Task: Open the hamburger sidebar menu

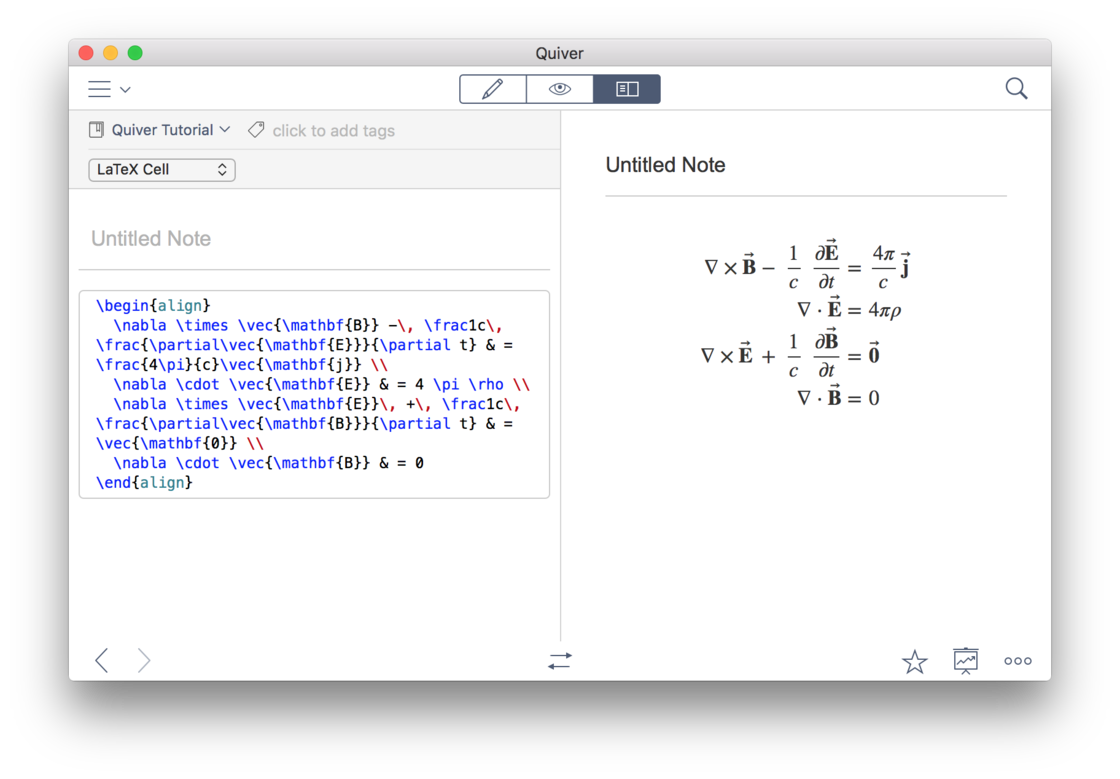Action: tap(99, 89)
